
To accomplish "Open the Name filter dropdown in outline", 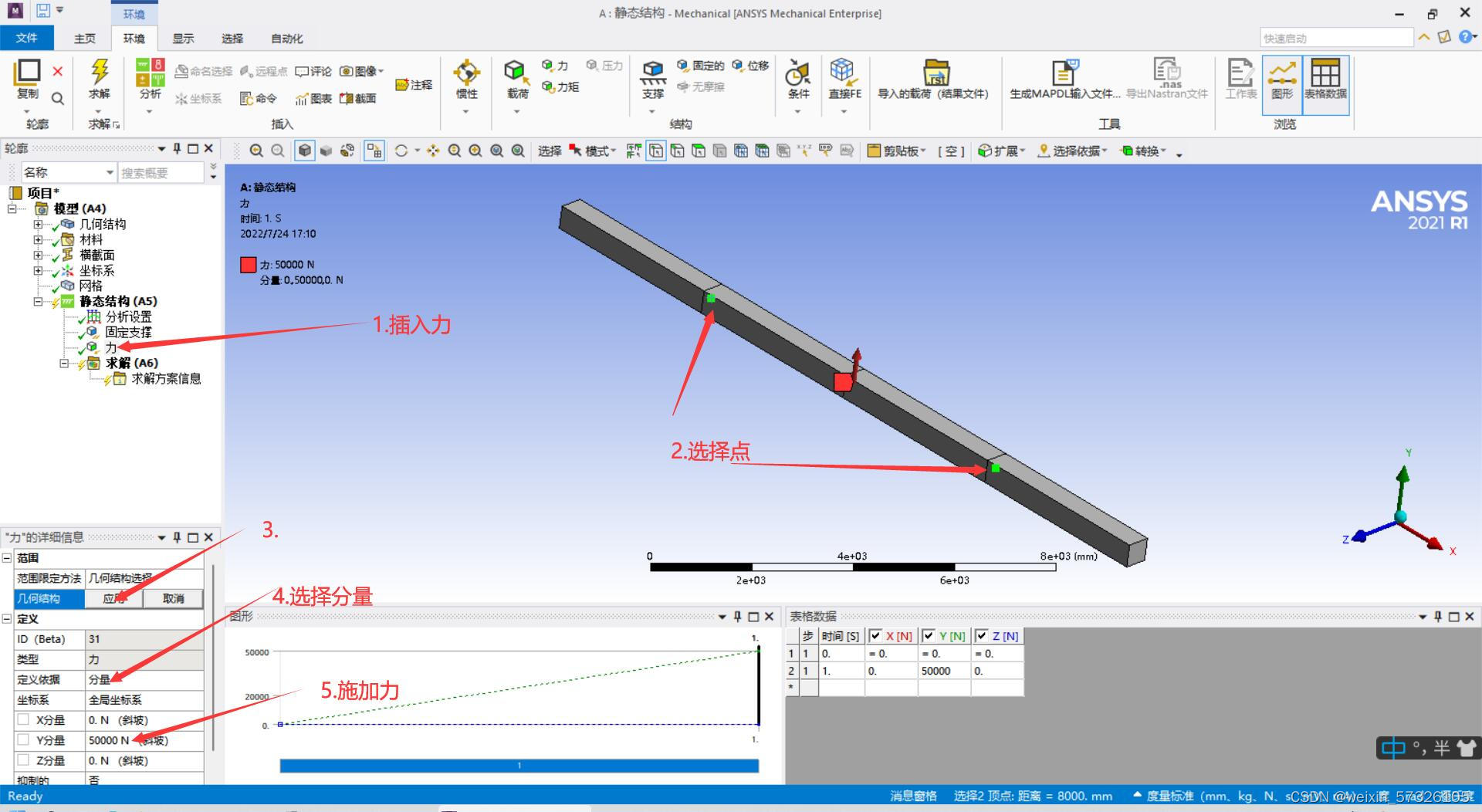I will (110, 173).
